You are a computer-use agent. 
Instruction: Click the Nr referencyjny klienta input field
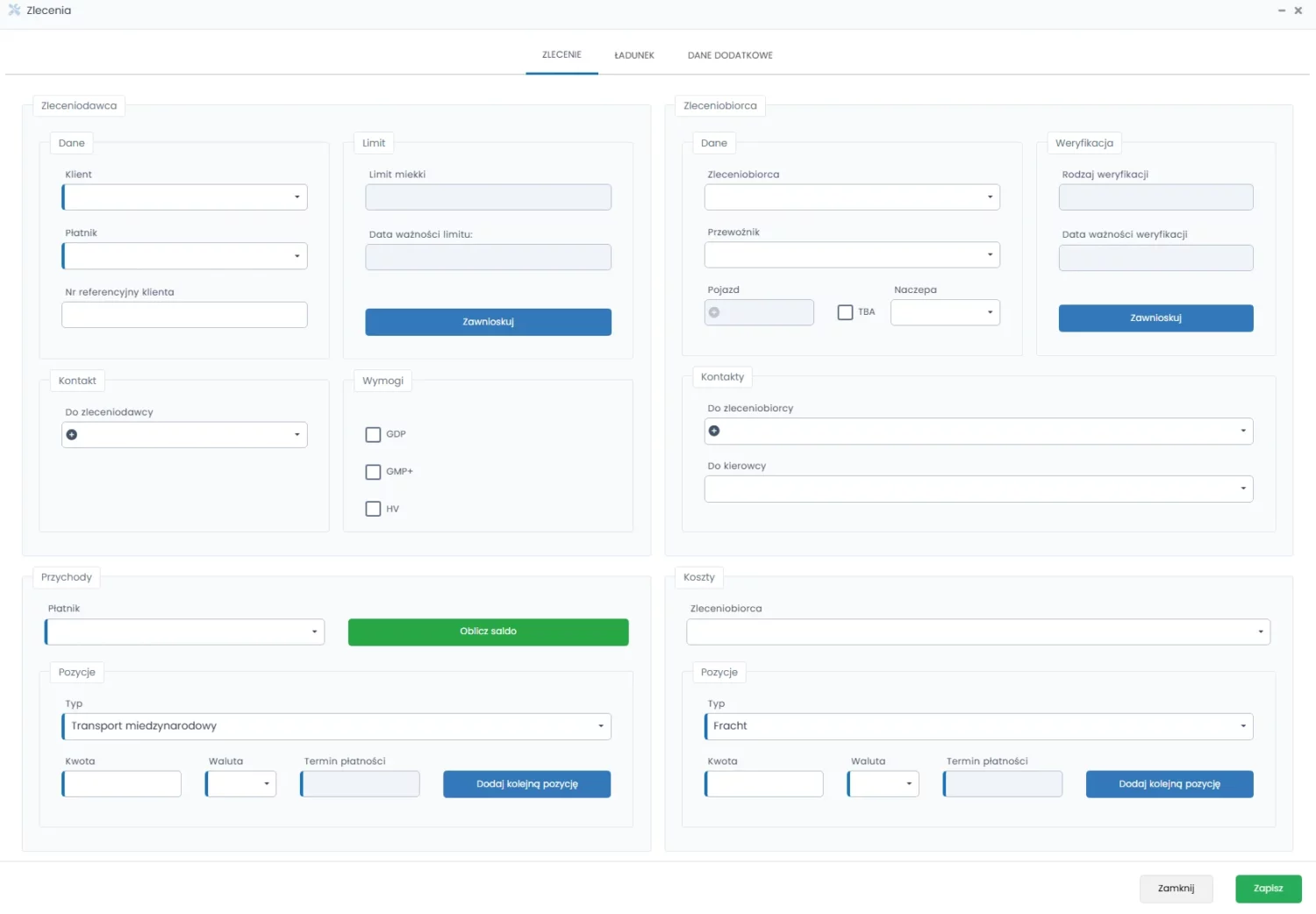[184, 315]
